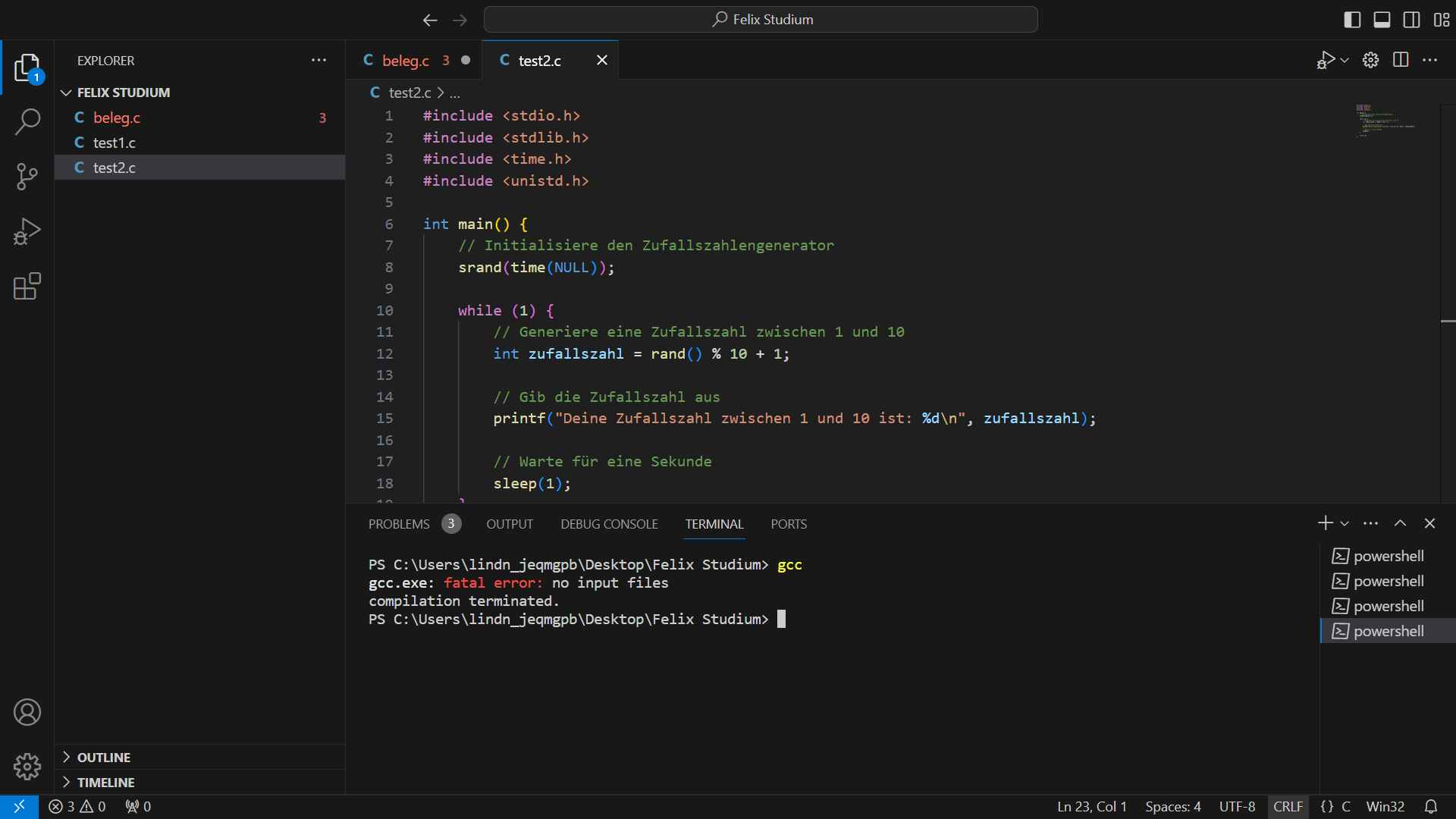This screenshot has height=819, width=1456.
Task: Split the editor right
Action: click(1401, 60)
